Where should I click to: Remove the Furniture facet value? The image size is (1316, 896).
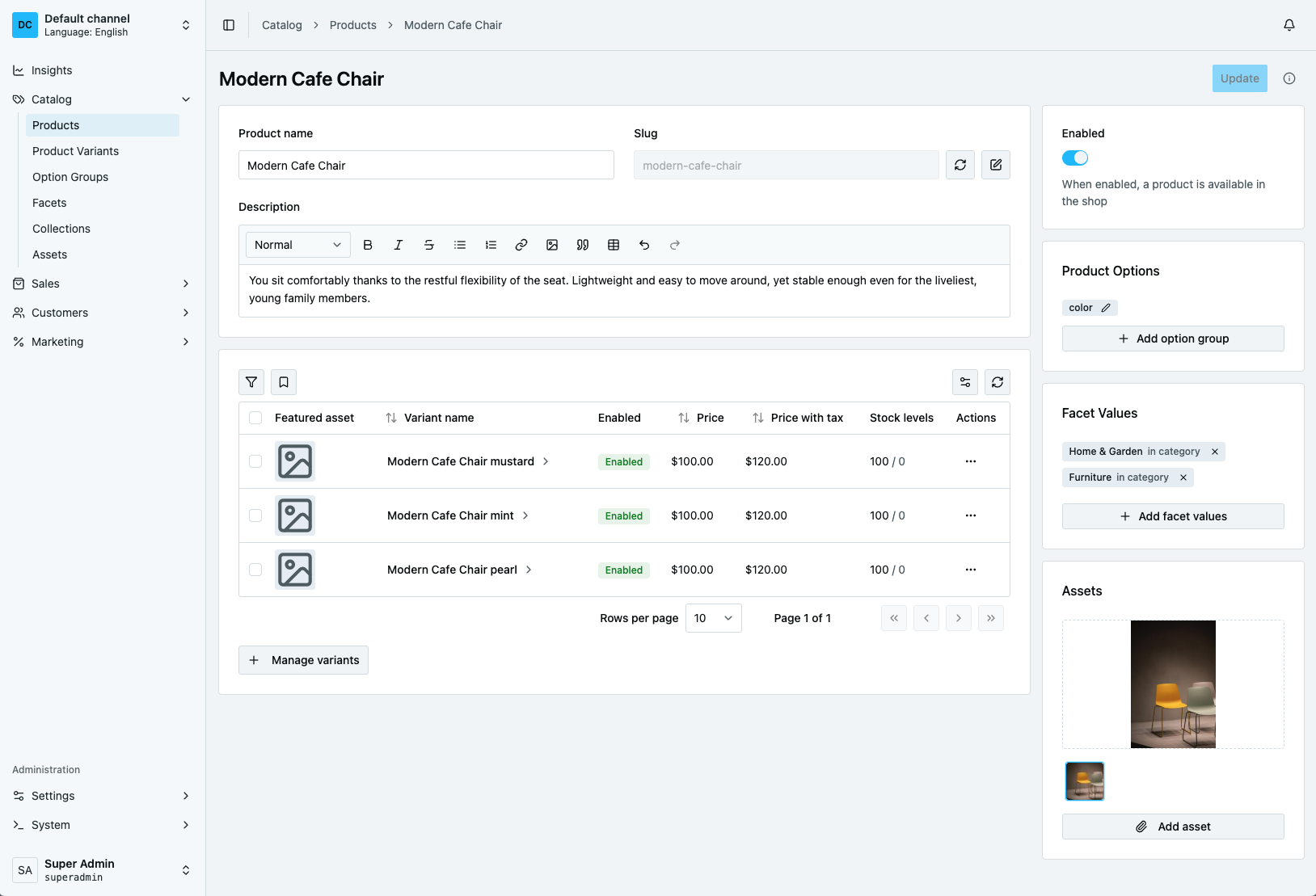1183,477
